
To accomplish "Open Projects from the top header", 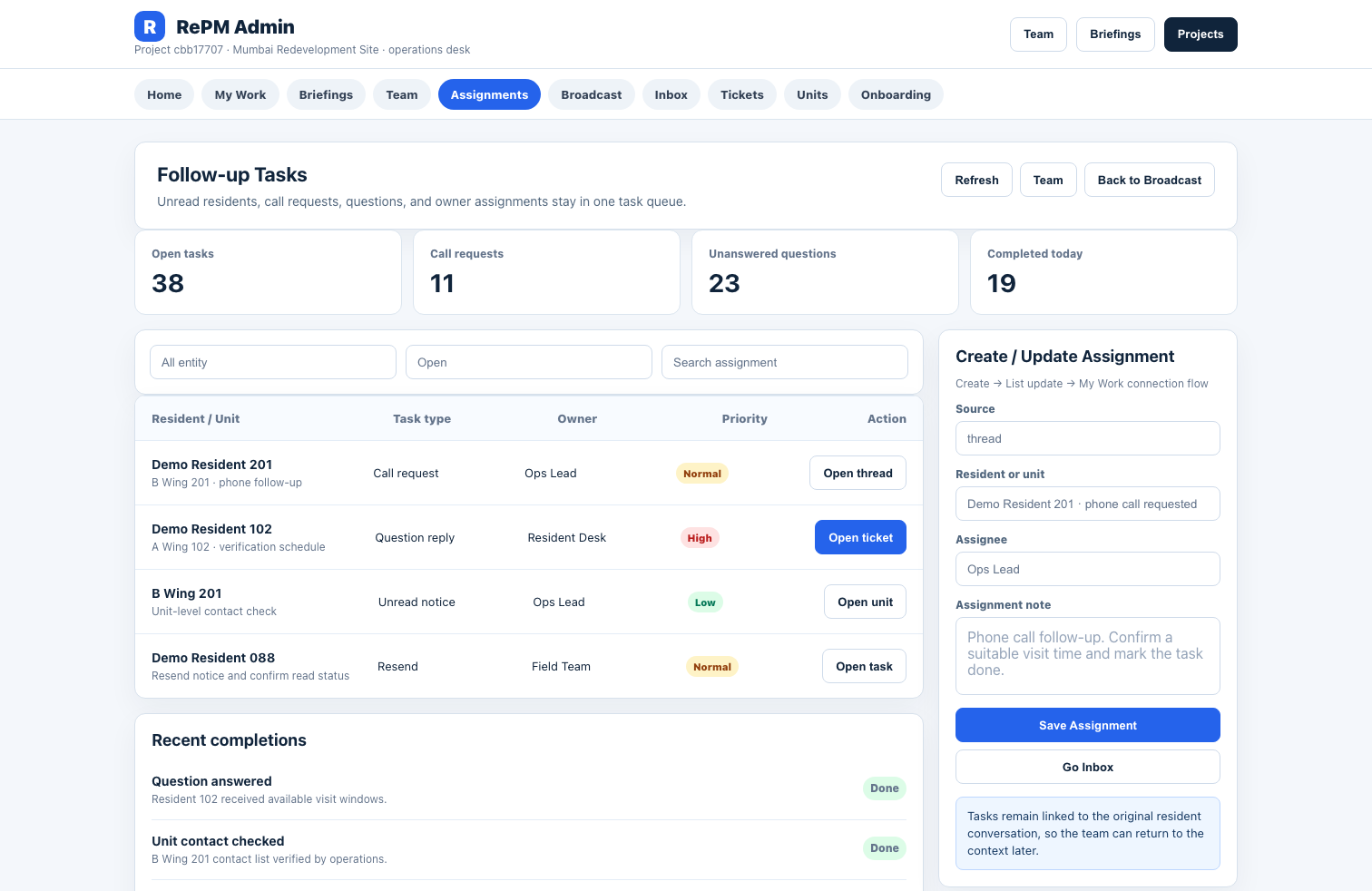I will (x=1200, y=34).
